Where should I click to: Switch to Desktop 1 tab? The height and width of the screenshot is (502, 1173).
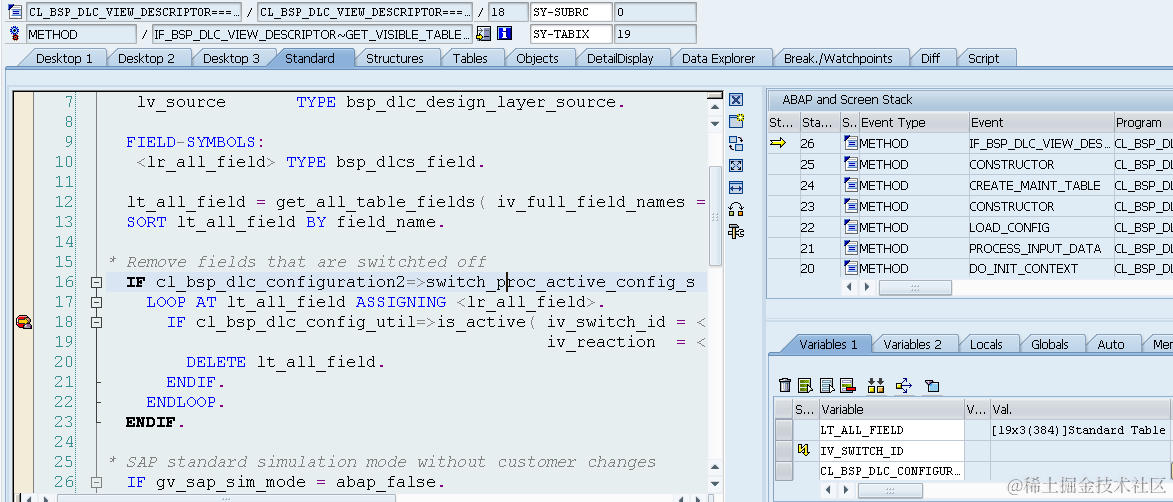(x=64, y=58)
